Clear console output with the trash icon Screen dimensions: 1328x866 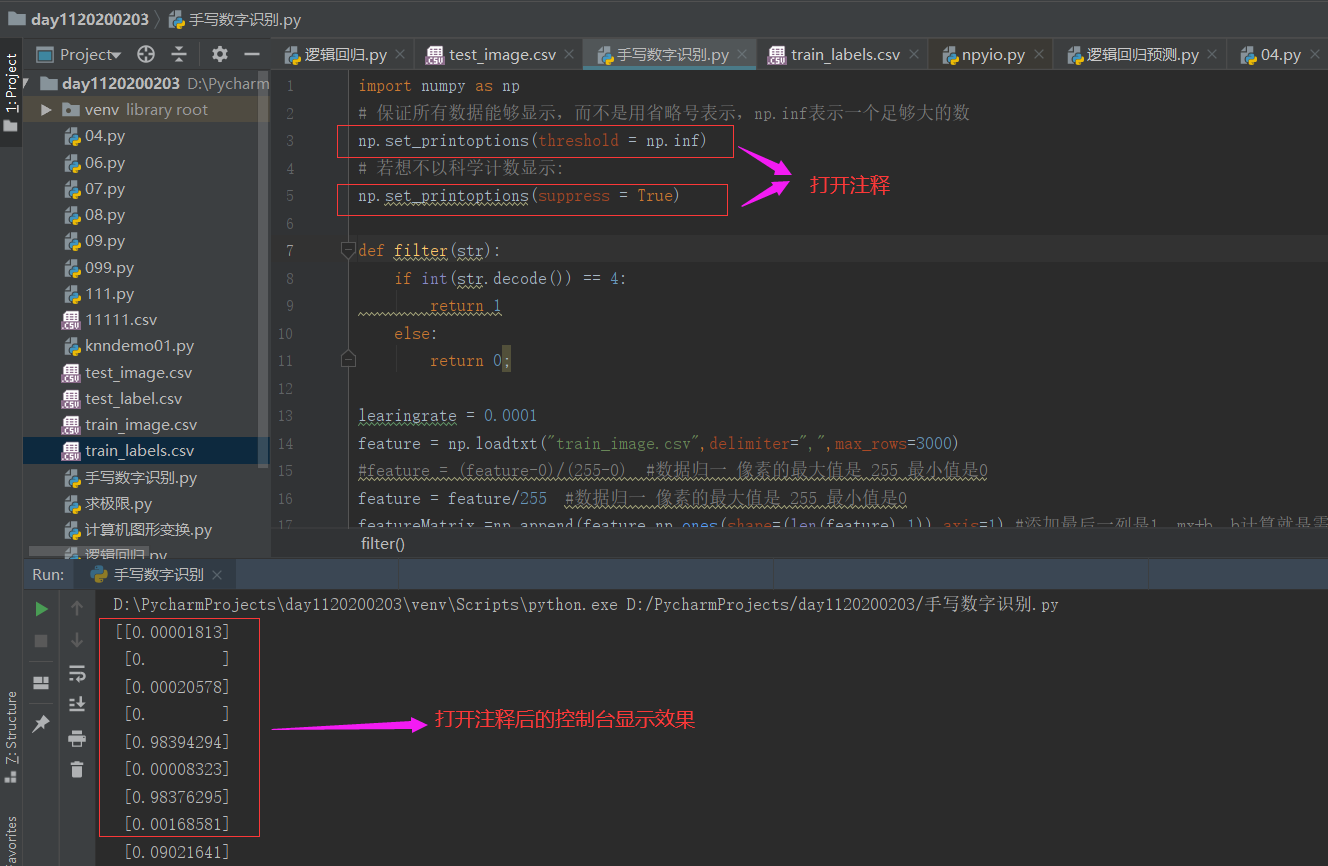pyautogui.click(x=77, y=769)
